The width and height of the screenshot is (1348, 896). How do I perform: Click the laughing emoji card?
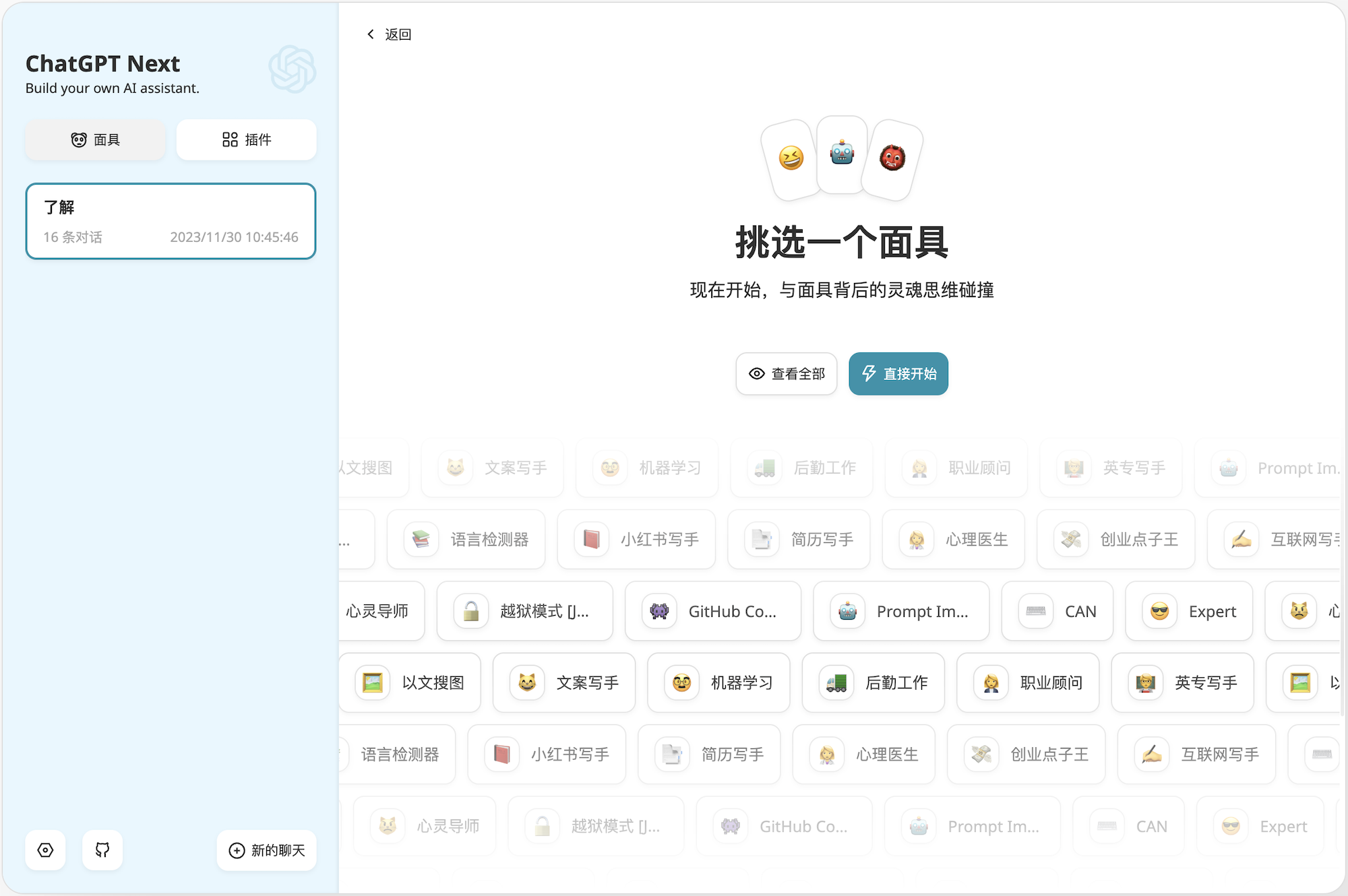[791, 159]
